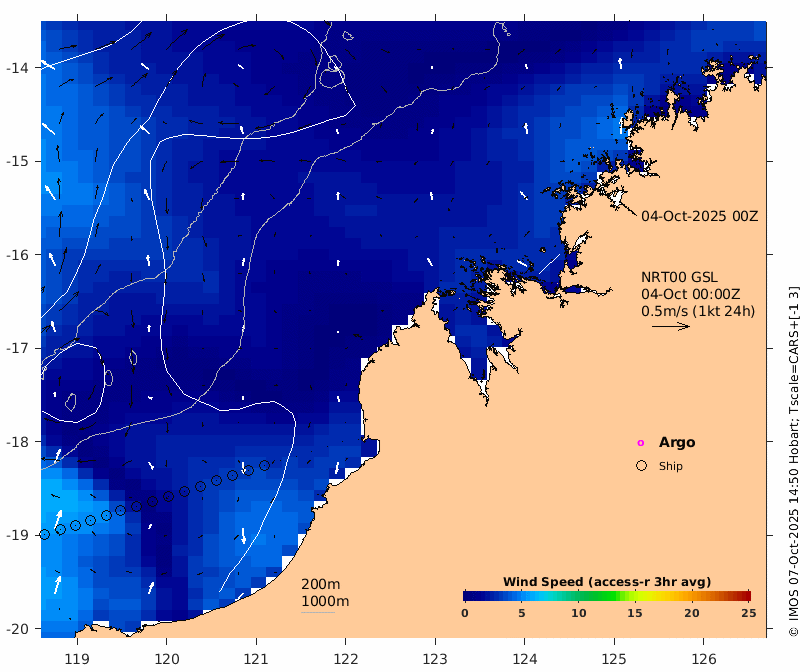The image size is (810, 672).
Task: Click the longitude axis label '119'
Action: tap(77, 659)
